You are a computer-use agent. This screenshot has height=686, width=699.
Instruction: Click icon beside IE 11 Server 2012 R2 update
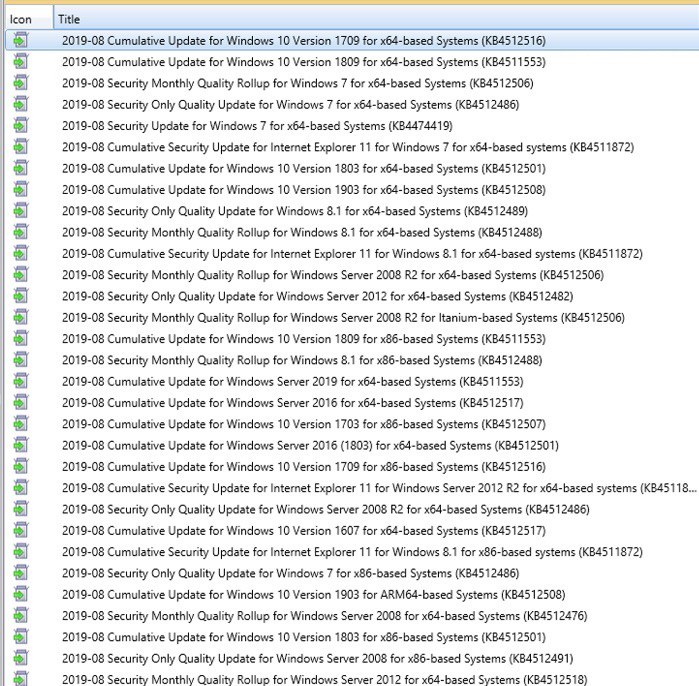coord(21,488)
